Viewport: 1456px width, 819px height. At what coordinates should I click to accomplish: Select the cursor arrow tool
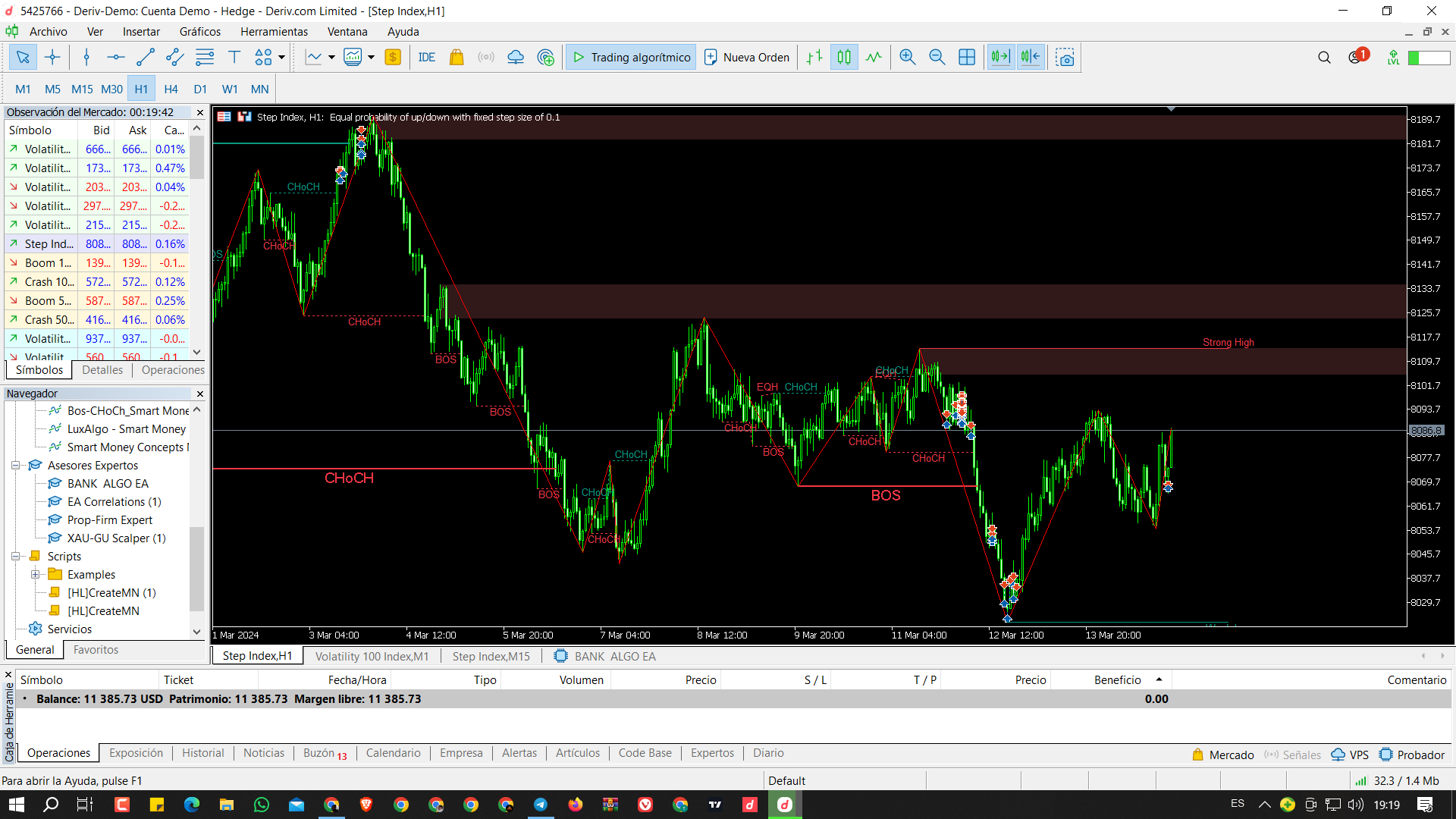click(x=23, y=58)
